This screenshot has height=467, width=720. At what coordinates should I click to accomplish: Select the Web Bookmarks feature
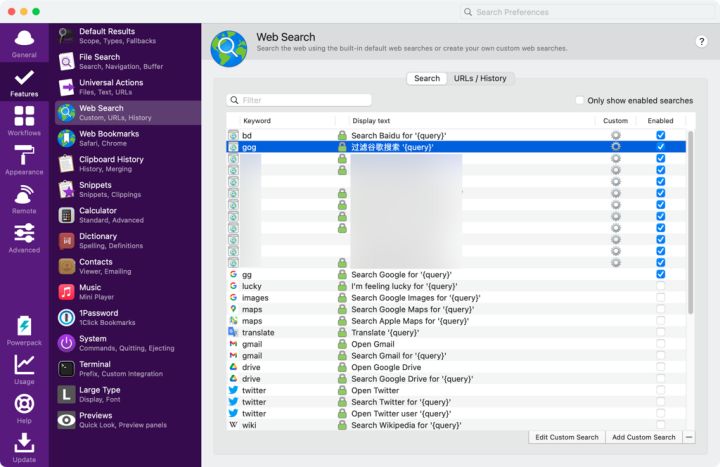128,138
